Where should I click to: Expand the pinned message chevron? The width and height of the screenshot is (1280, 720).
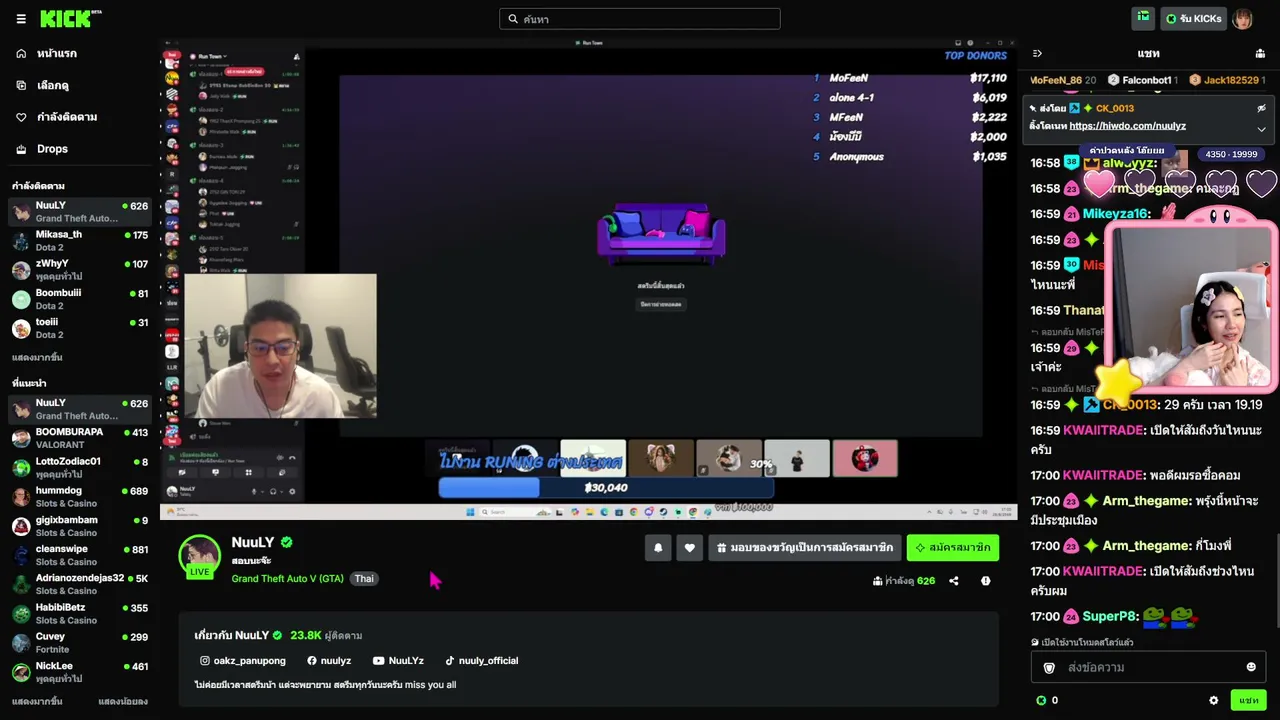1261,128
